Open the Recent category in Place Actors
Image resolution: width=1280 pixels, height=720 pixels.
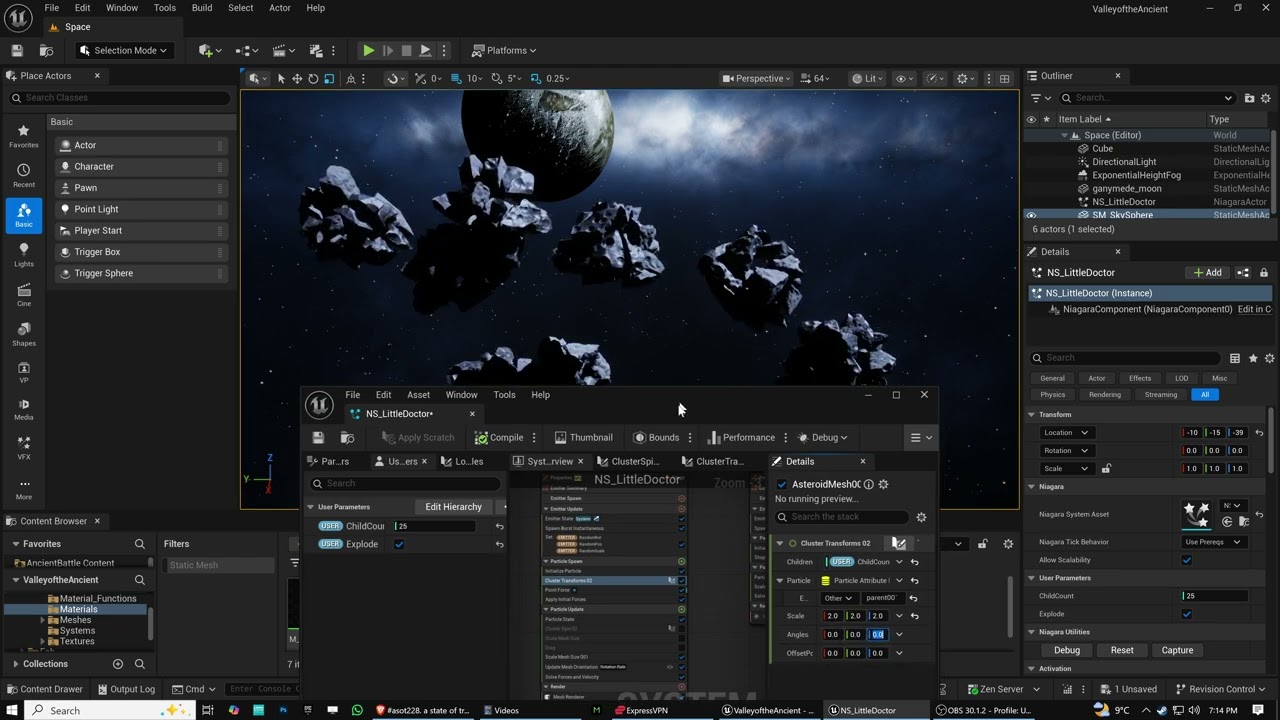[x=23, y=175]
